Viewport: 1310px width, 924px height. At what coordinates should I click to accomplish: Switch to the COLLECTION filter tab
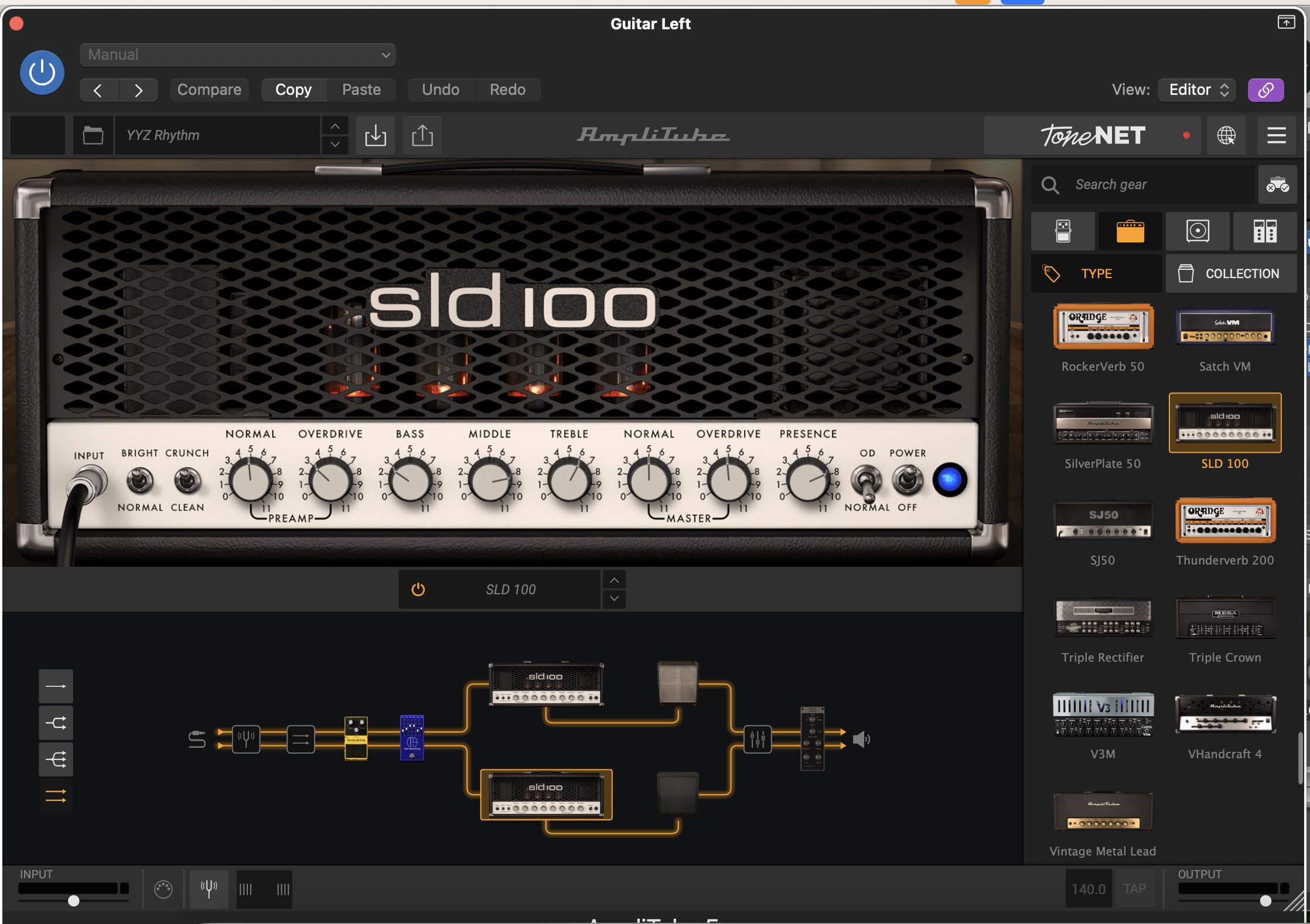point(1231,273)
